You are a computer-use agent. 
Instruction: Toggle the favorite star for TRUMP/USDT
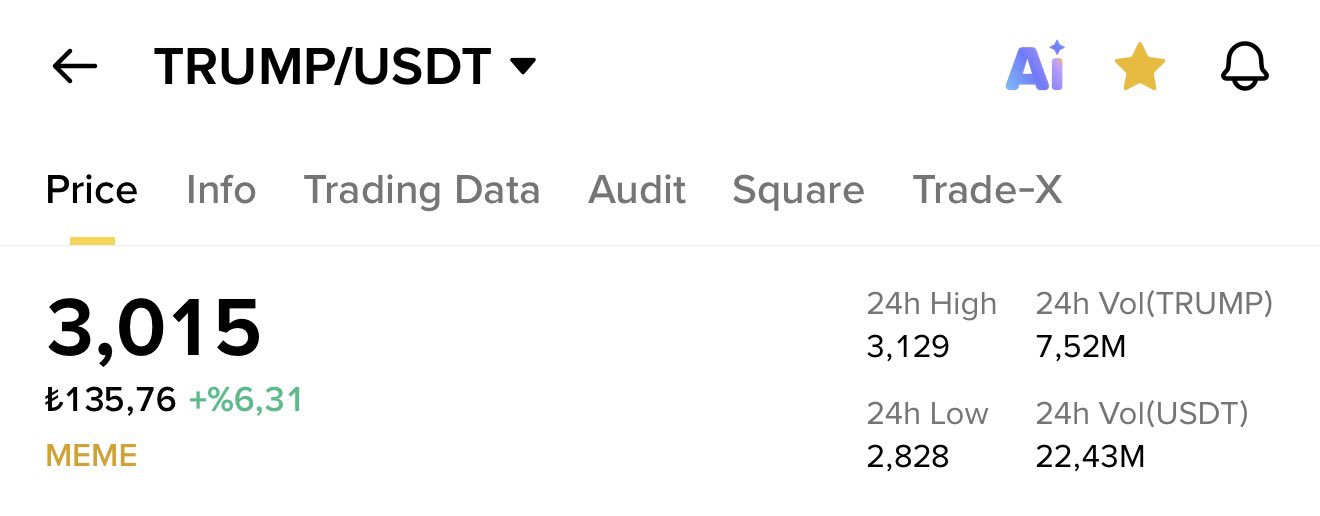[1140, 68]
